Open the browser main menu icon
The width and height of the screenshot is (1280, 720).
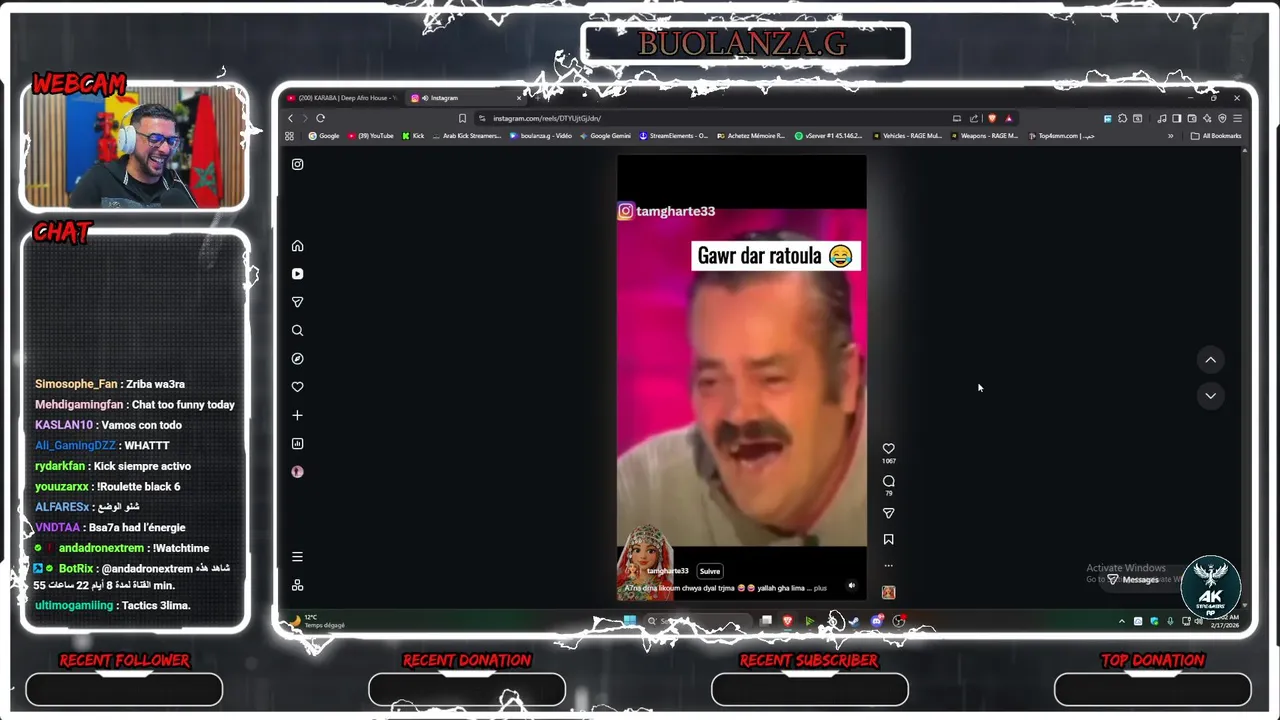[x=1237, y=118]
